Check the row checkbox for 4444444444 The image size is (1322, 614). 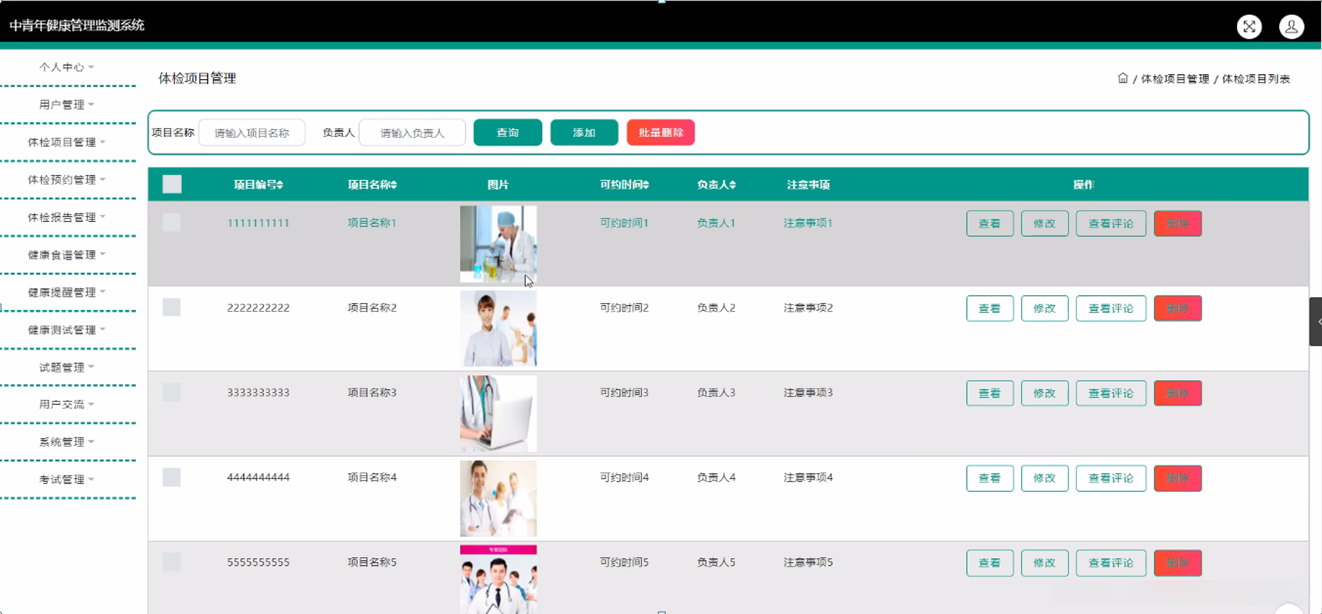[172, 477]
